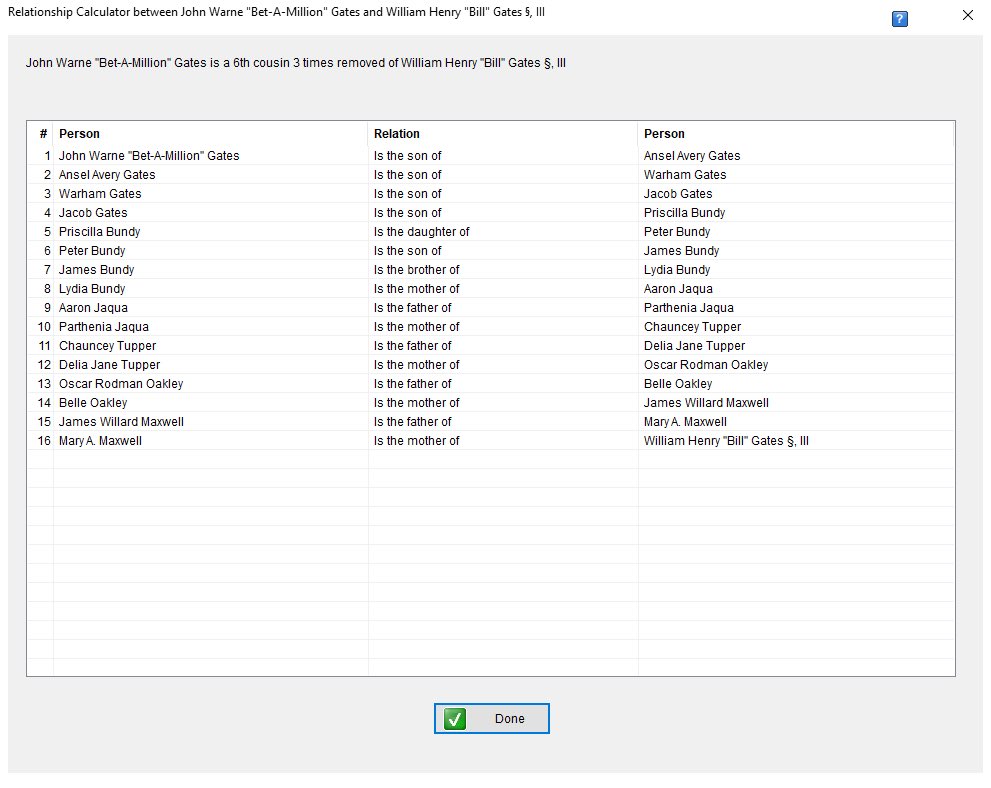
Task: Select Mary A. Maxwell in row 16 first column
Action: (100, 440)
